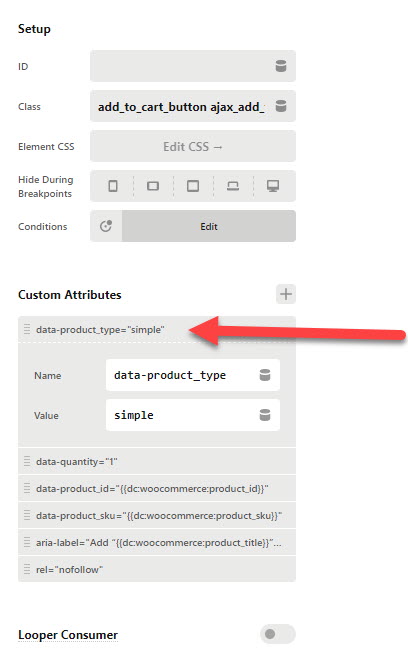Screen dimensions: 408x659
Task: Open dynamic content for the Class field
Action: tap(281, 106)
